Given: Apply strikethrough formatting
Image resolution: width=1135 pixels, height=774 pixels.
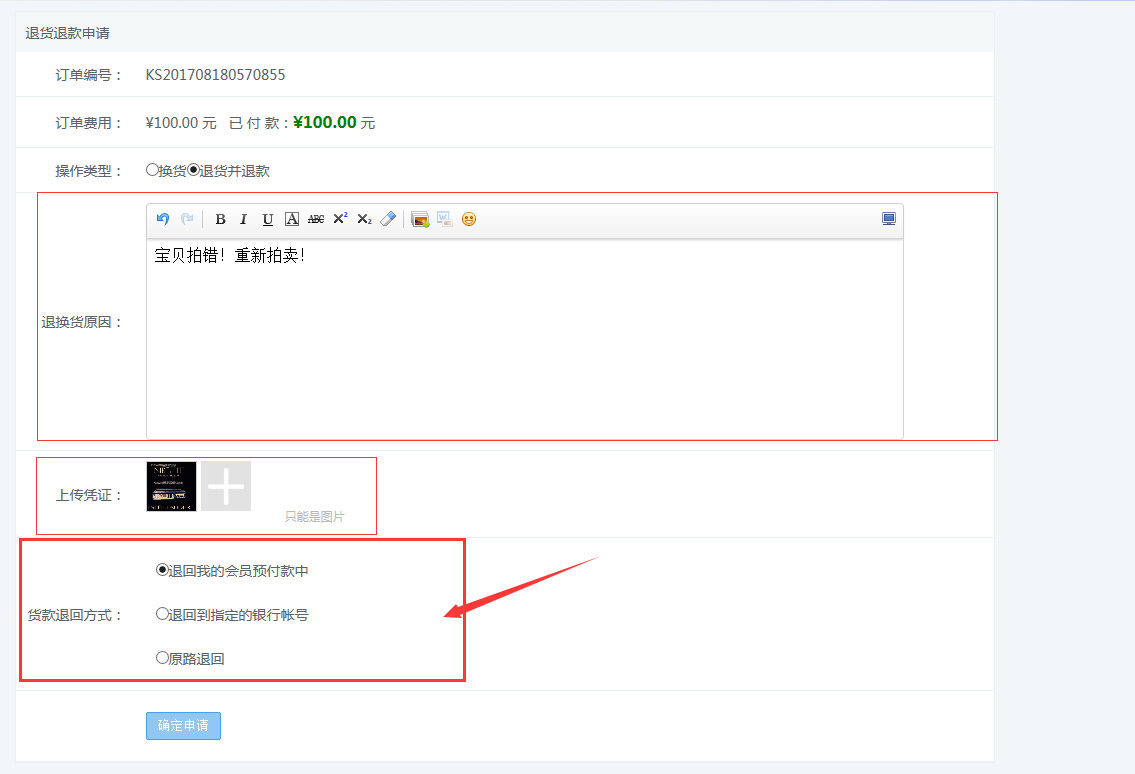Looking at the screenshot, I should (316, 219).
